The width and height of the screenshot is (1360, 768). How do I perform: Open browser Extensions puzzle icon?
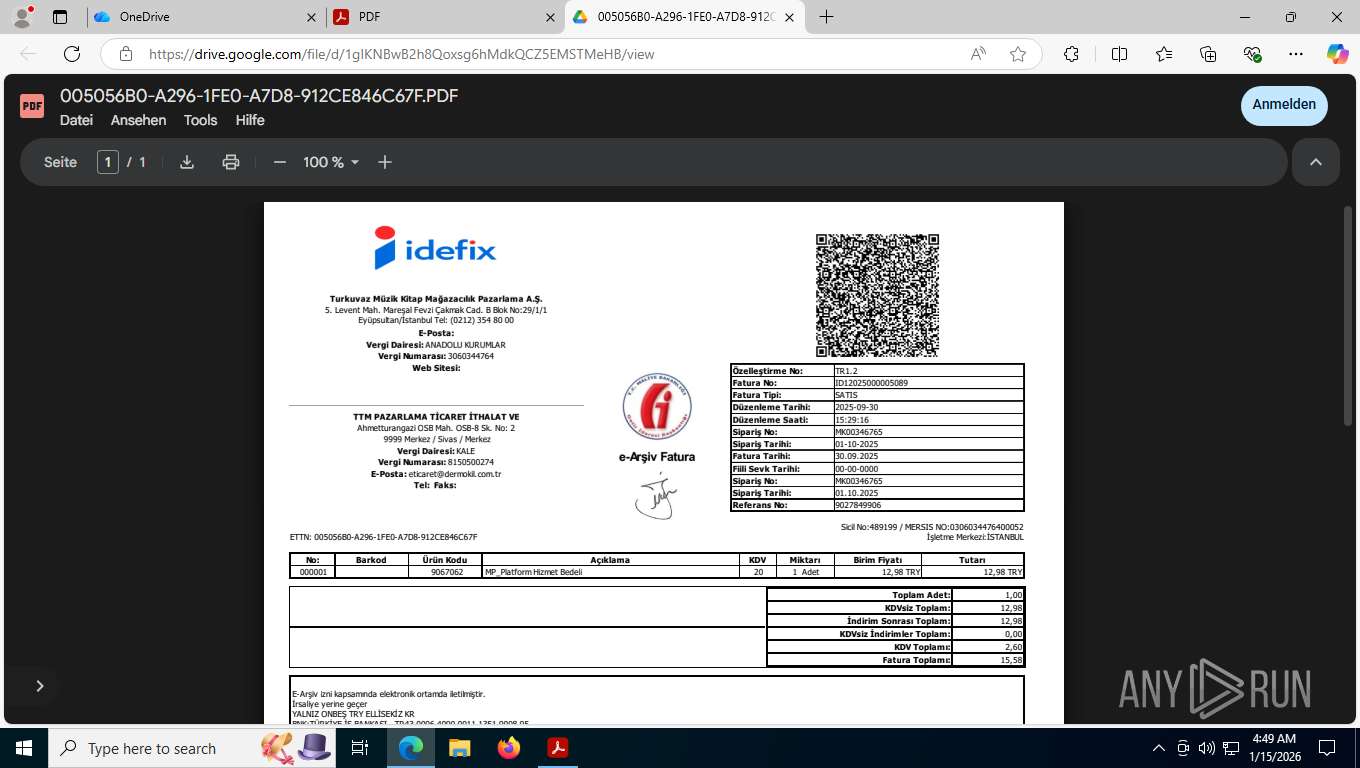pos(1071,54)
